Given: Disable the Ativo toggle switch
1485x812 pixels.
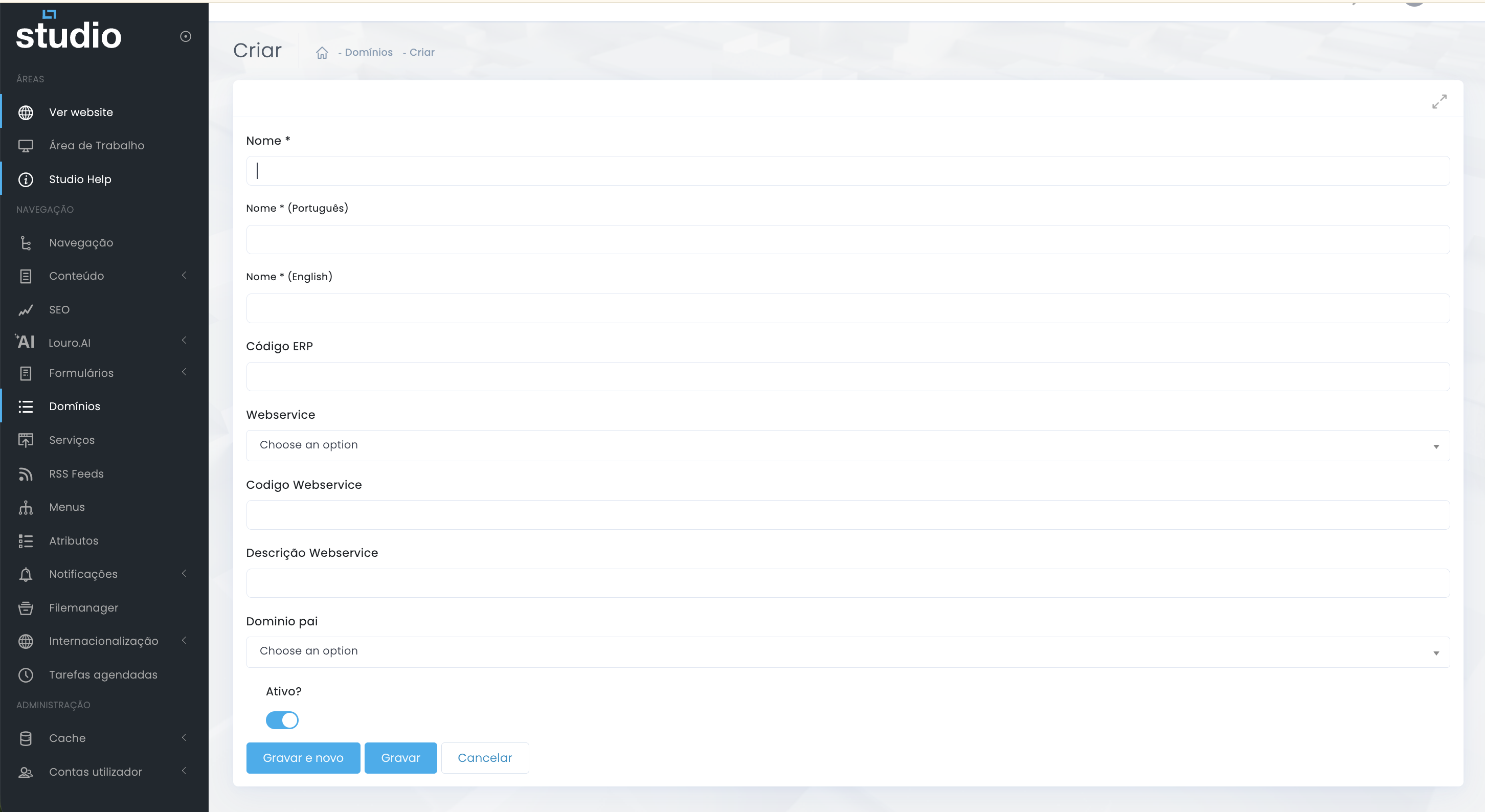Looking at the screenshot, I should [x=282, y=720].
